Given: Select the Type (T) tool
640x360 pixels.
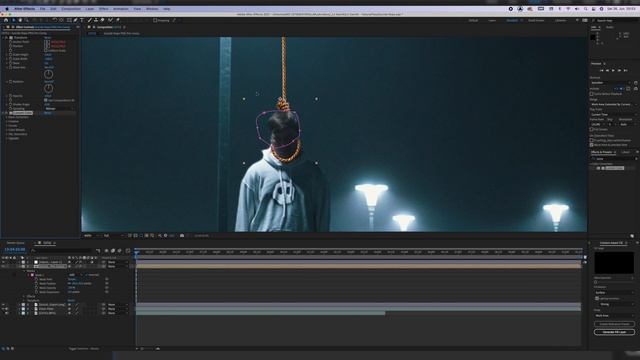Looking at the screenshot, I should click(x=82, y=20).
